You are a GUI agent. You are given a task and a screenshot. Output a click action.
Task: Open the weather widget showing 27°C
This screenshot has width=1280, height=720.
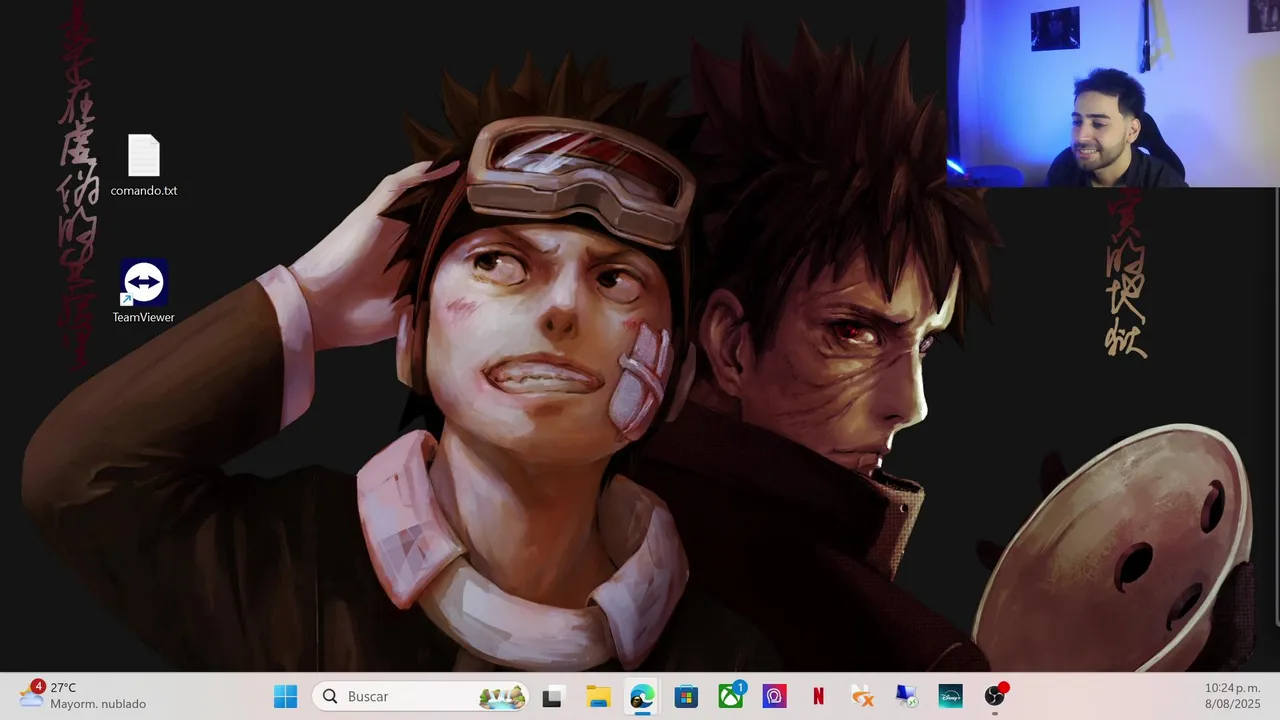tap(84, 695)
